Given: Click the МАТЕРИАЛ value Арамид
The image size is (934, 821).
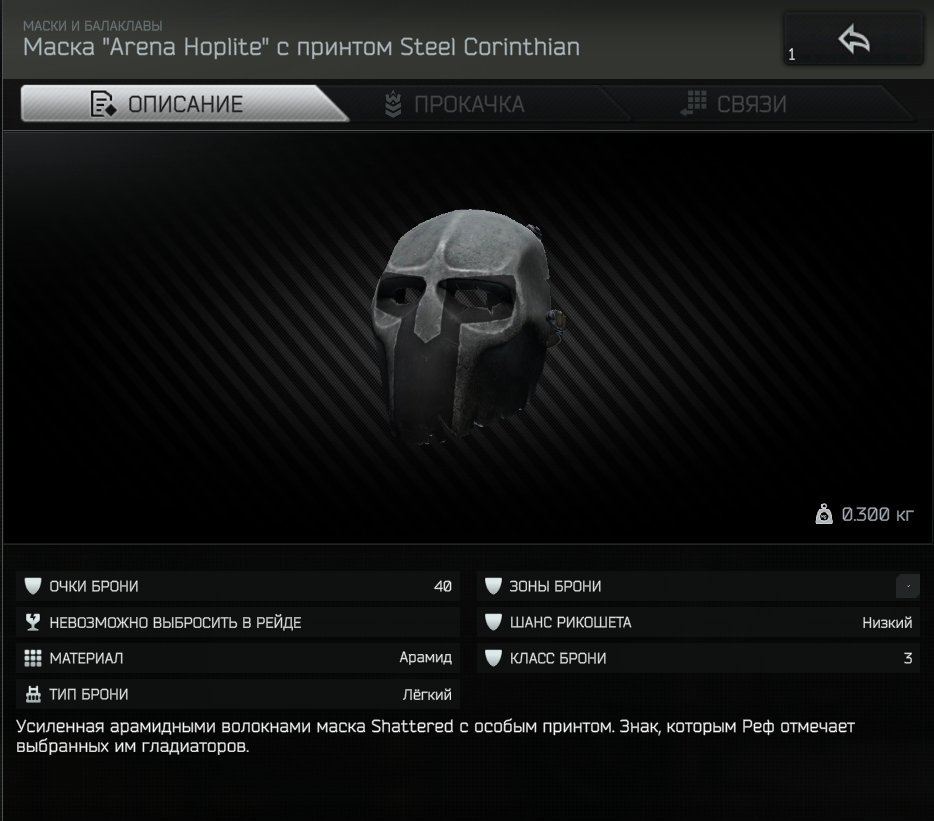Looking at the screenshot, I should [x=425, y=658].
